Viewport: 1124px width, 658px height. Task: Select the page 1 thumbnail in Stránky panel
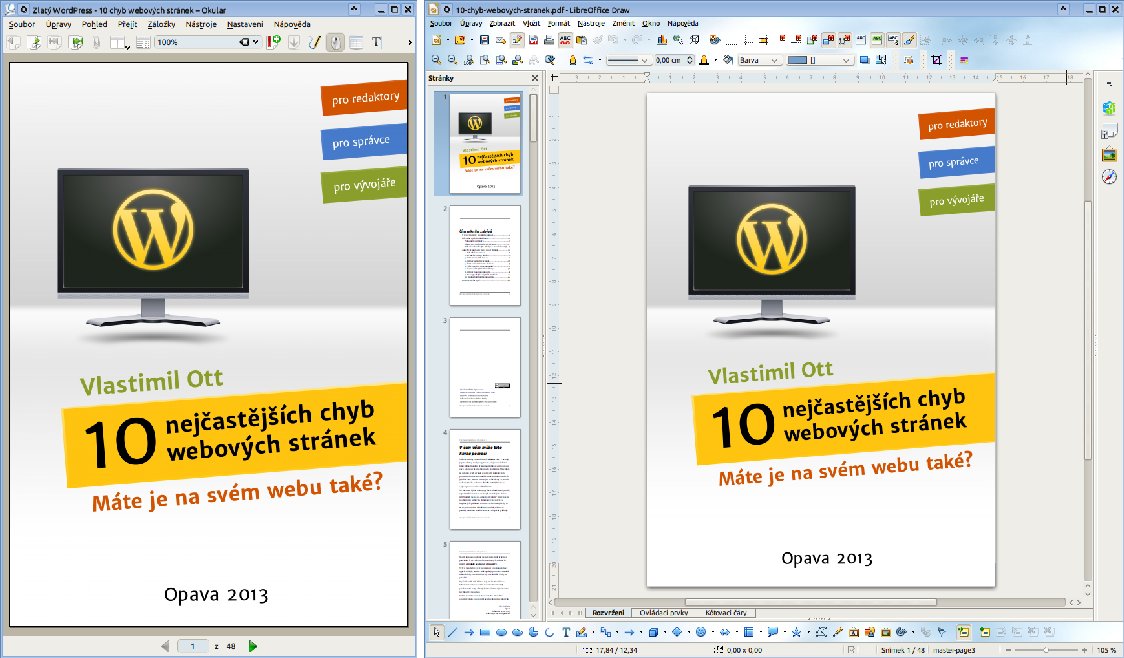(485, 143)
